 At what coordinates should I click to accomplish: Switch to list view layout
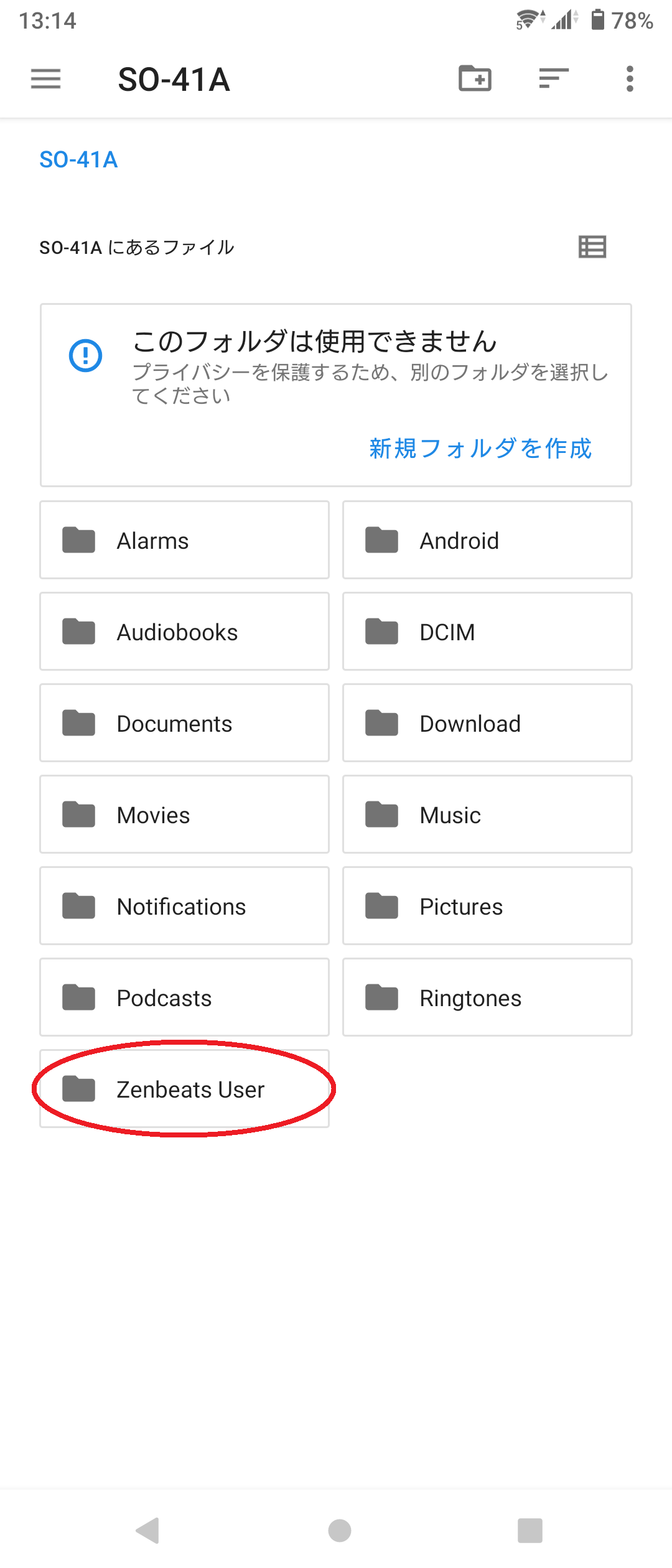[592, 247]
